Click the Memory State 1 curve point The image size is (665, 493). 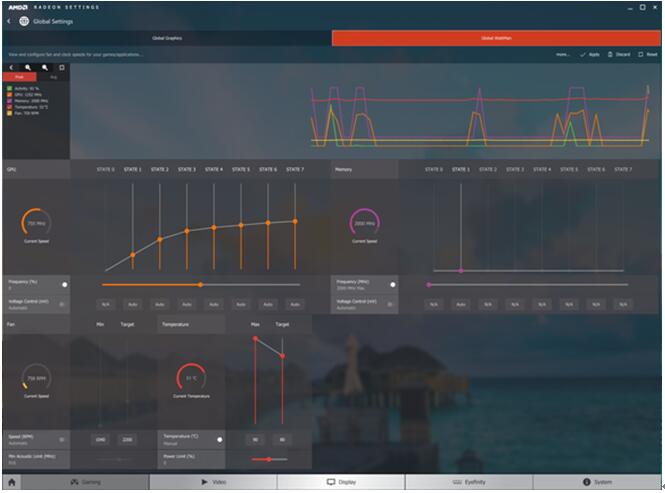461,270
